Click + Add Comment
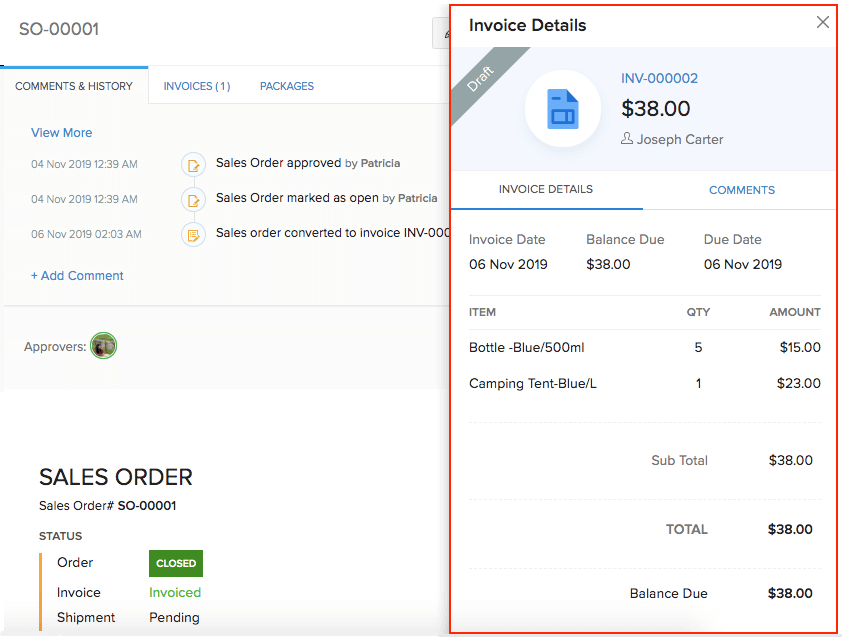This screenshot has width=842, height=637. (x=77, y=275)
